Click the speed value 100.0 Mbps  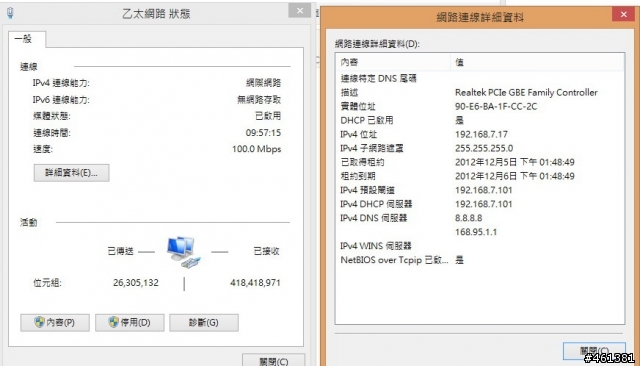pyautogui.click(x=256, y=149)
